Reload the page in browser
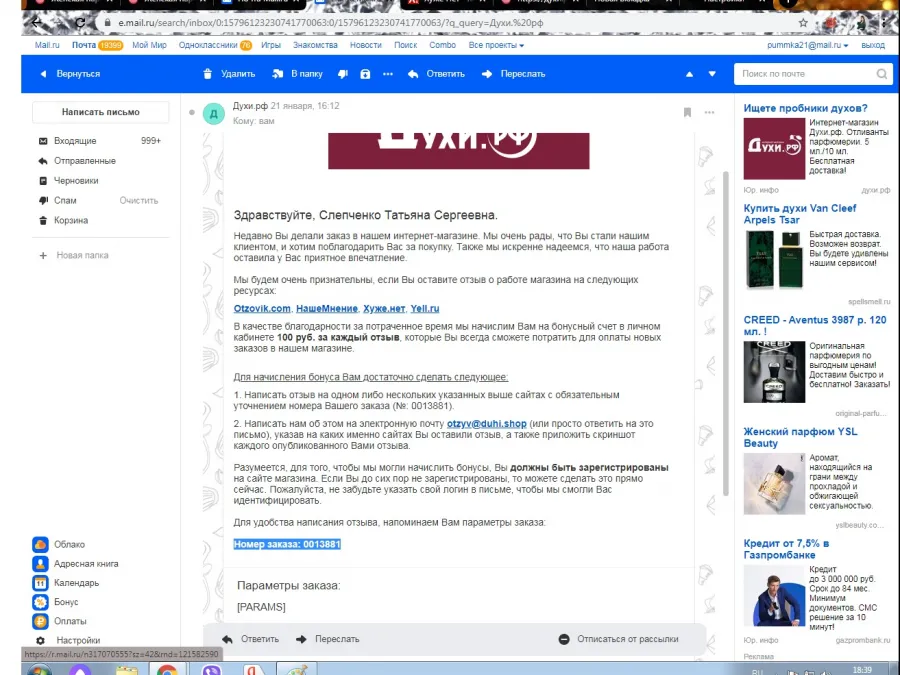The height and width of the screenshot is (675, 900). coord(80,23)
